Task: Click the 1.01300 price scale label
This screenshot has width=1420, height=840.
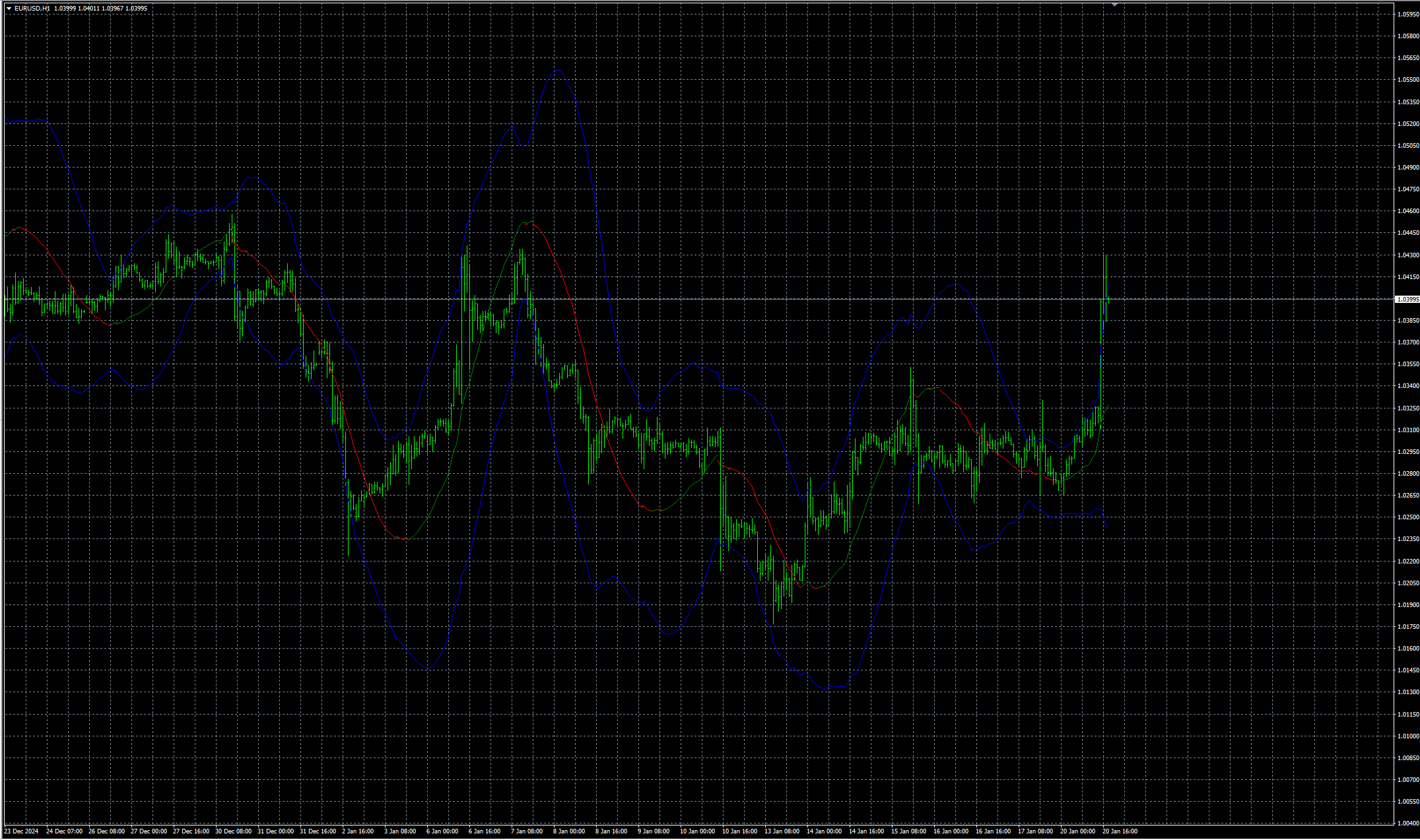Action: [x=1408, y=692]
